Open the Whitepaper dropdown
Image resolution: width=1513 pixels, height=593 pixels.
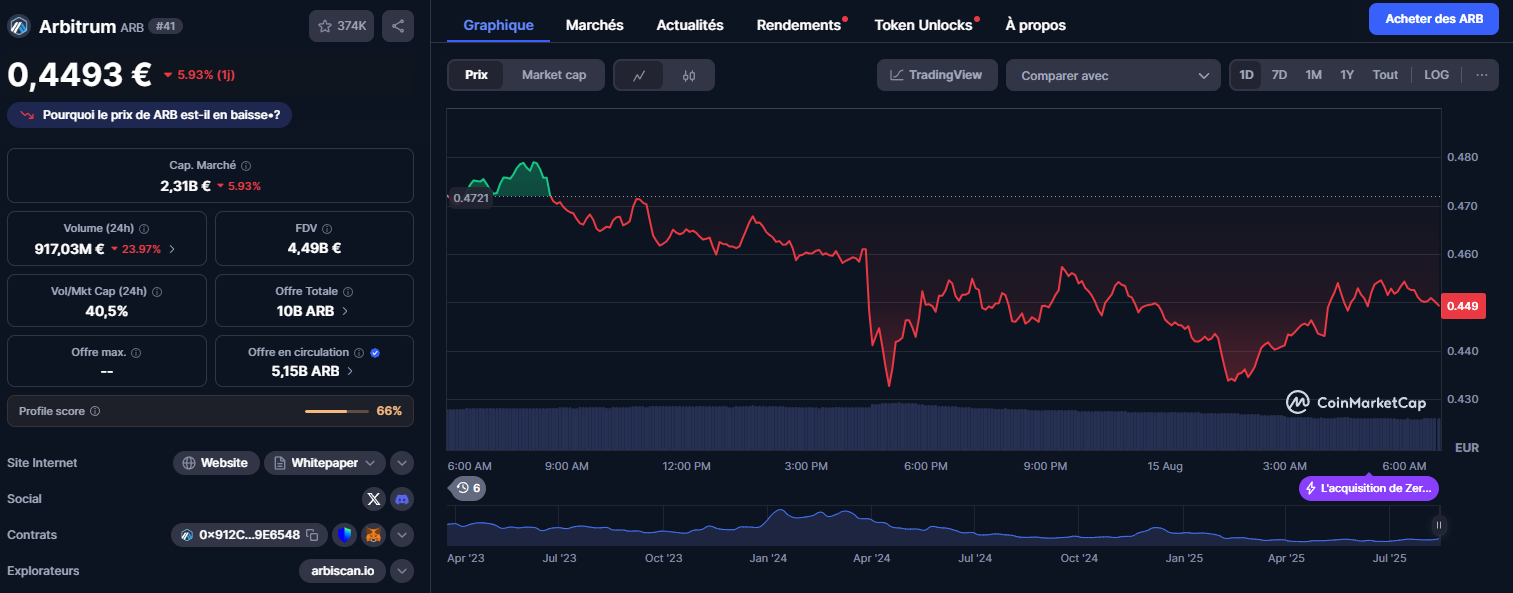click(324, 463)
